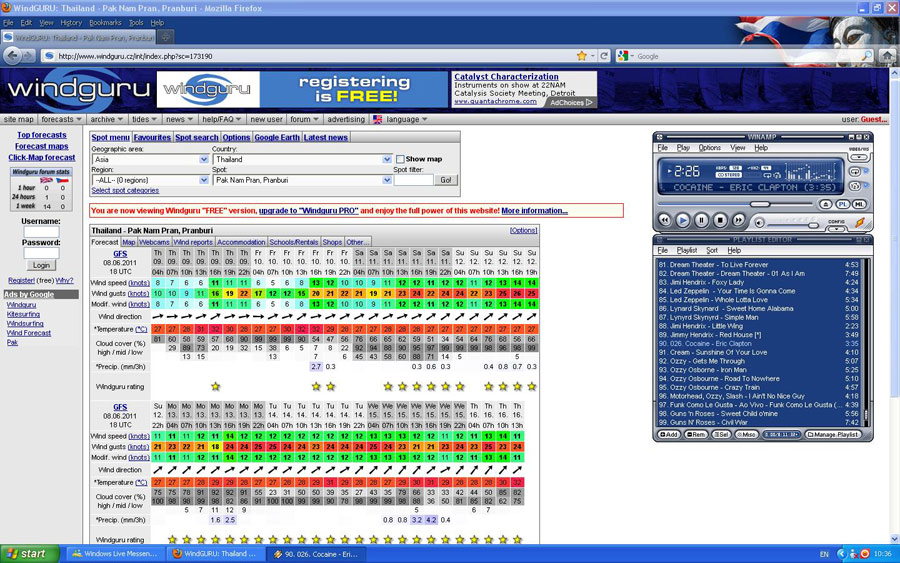Open Playlist menu in Playlist Editor
Viewport: 900px width, 563px height.
pyautogui.click(x=686, y=250)
